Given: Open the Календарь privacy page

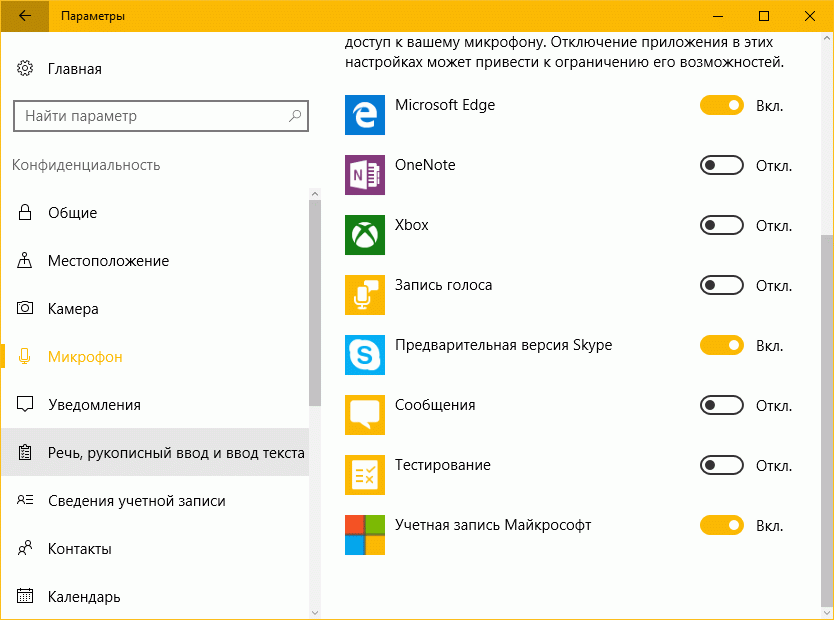Looking at the screenshot, I should pyautogui.click(x=155, y=596).
